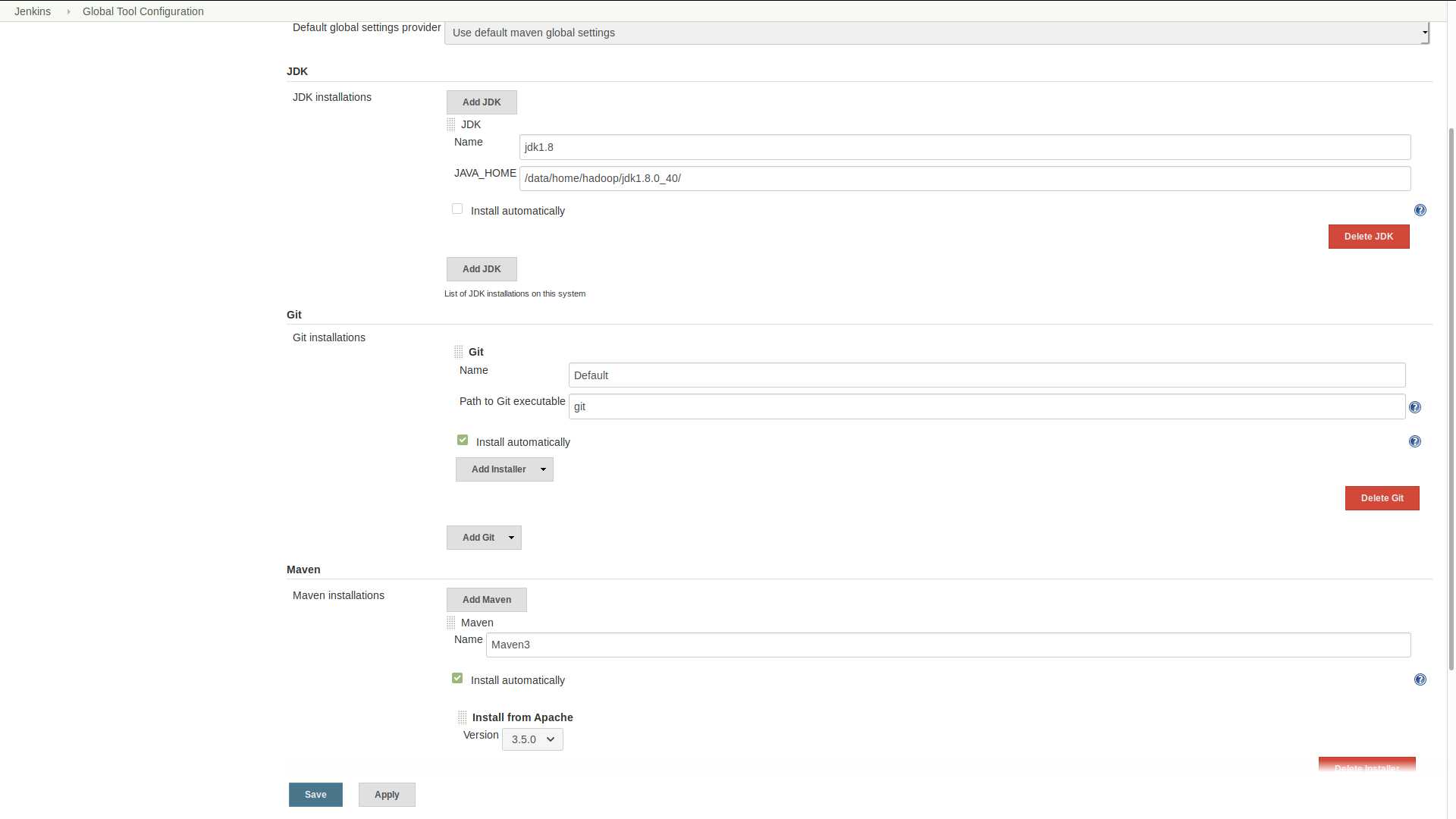Open help for Maven Install automatically
Image resolution: width=1456 pixels, height=819 pixels.
coord(1420,679)
